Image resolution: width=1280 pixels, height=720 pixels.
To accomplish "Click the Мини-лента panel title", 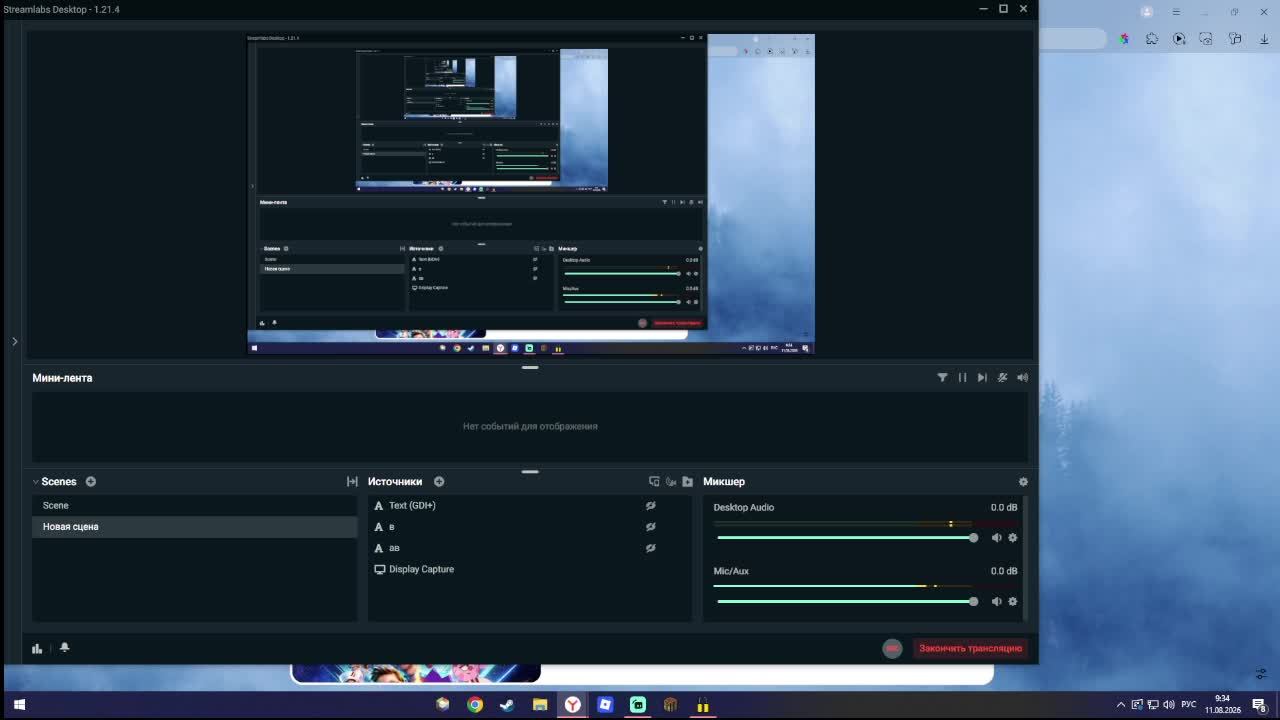I will click(62, 378).
